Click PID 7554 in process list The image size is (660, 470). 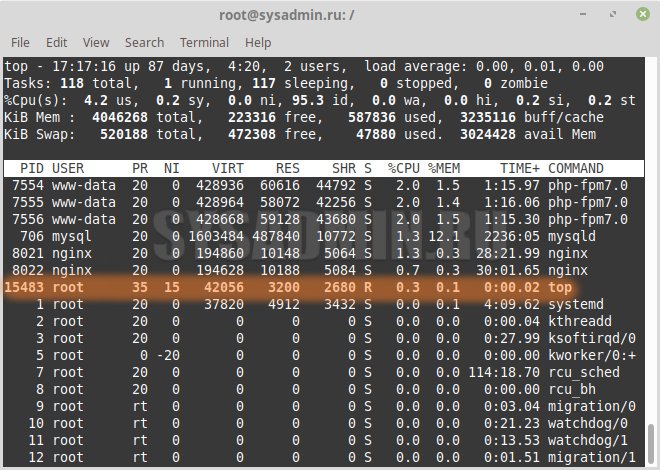point(28,185)
